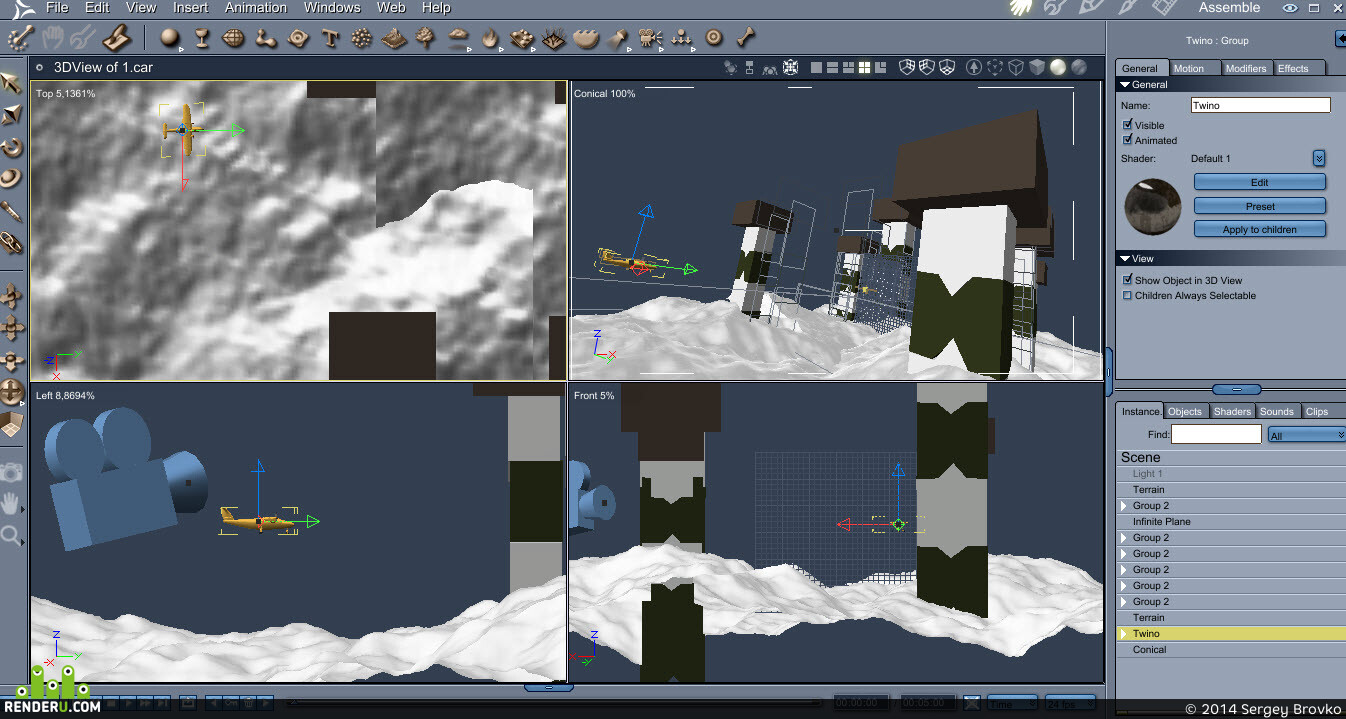Open the Windows menu

(332, 7)
